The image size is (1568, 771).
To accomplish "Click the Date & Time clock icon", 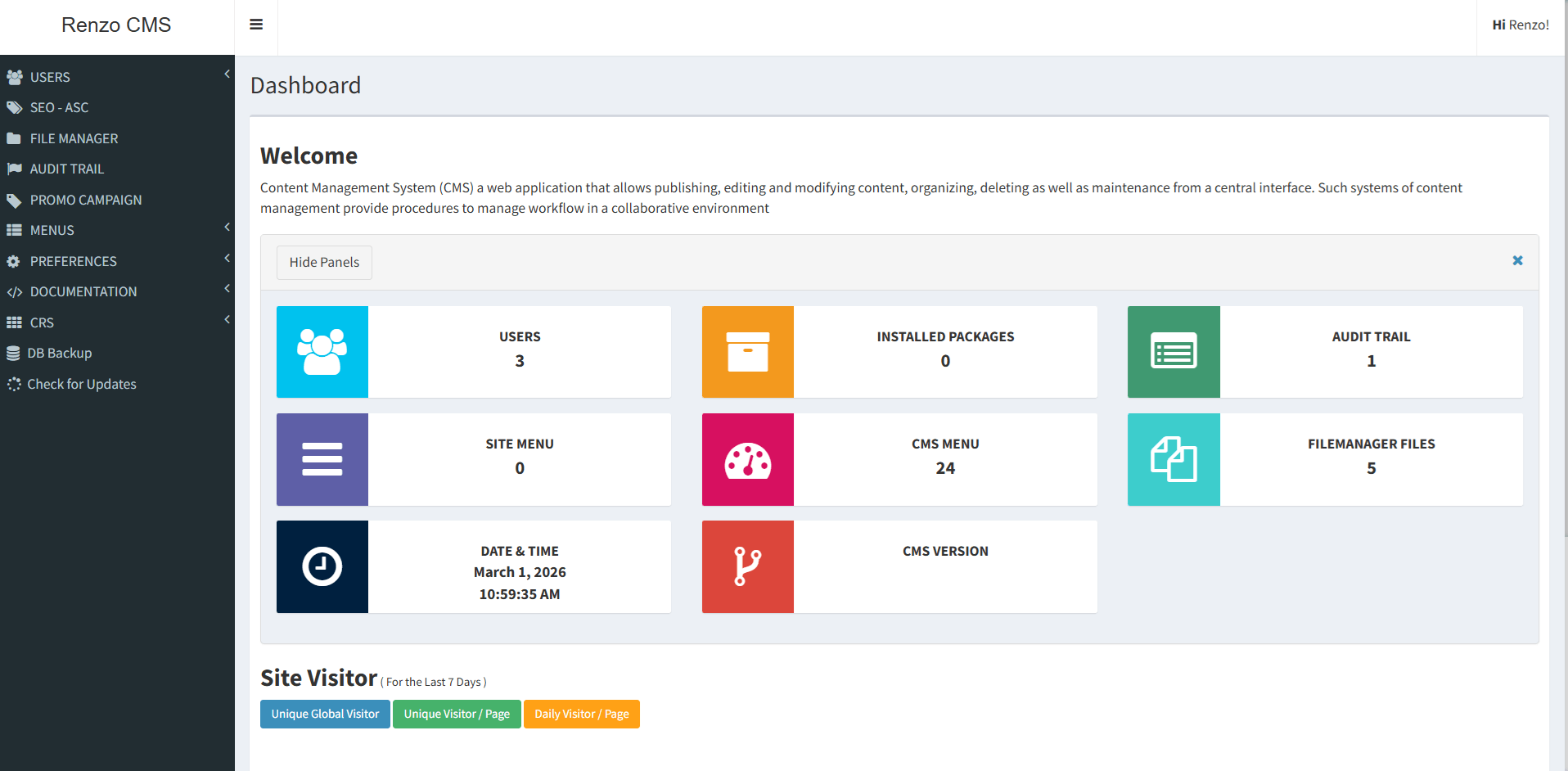I will tap(322, 566).
